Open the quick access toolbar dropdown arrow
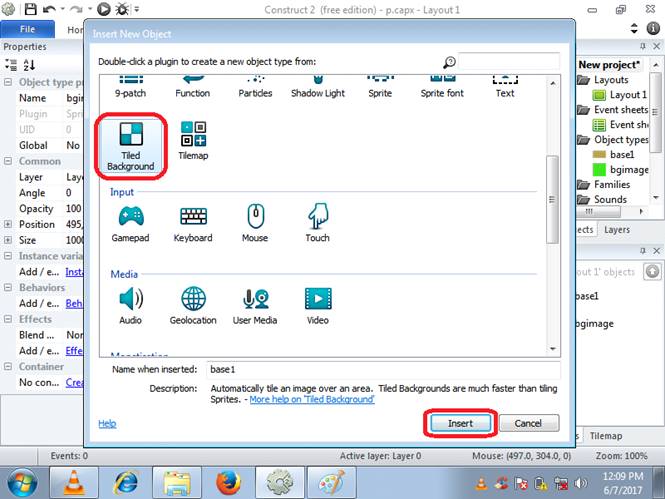 click(137, 9)
